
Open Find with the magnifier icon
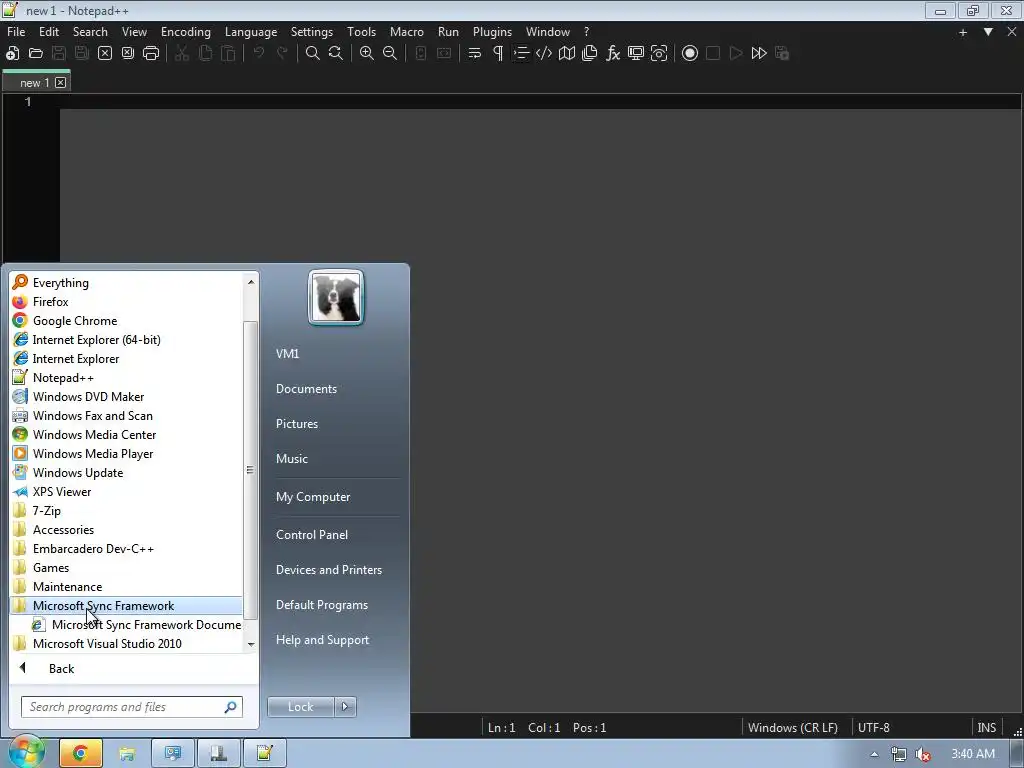pyautogui.click(x=313, y=54)
